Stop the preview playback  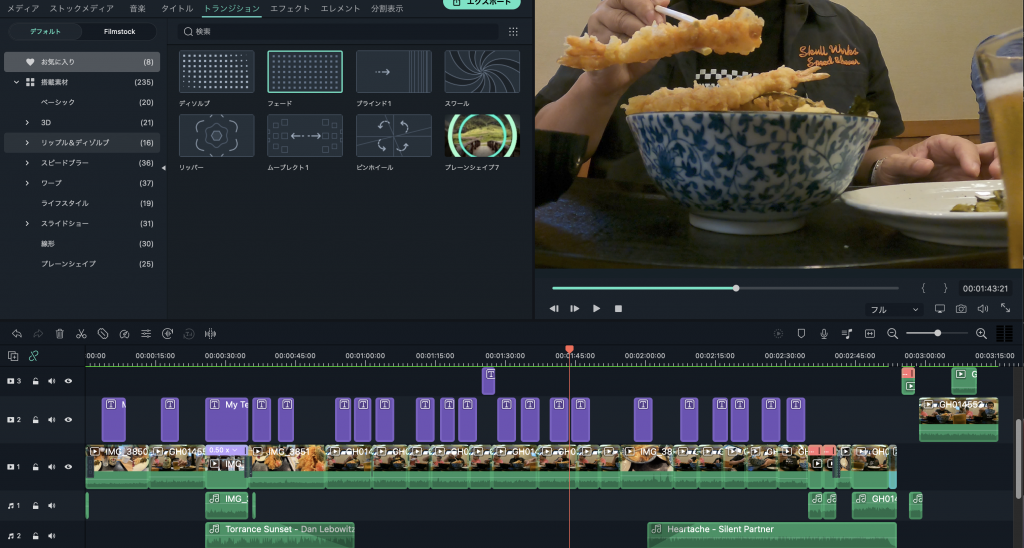618,309
